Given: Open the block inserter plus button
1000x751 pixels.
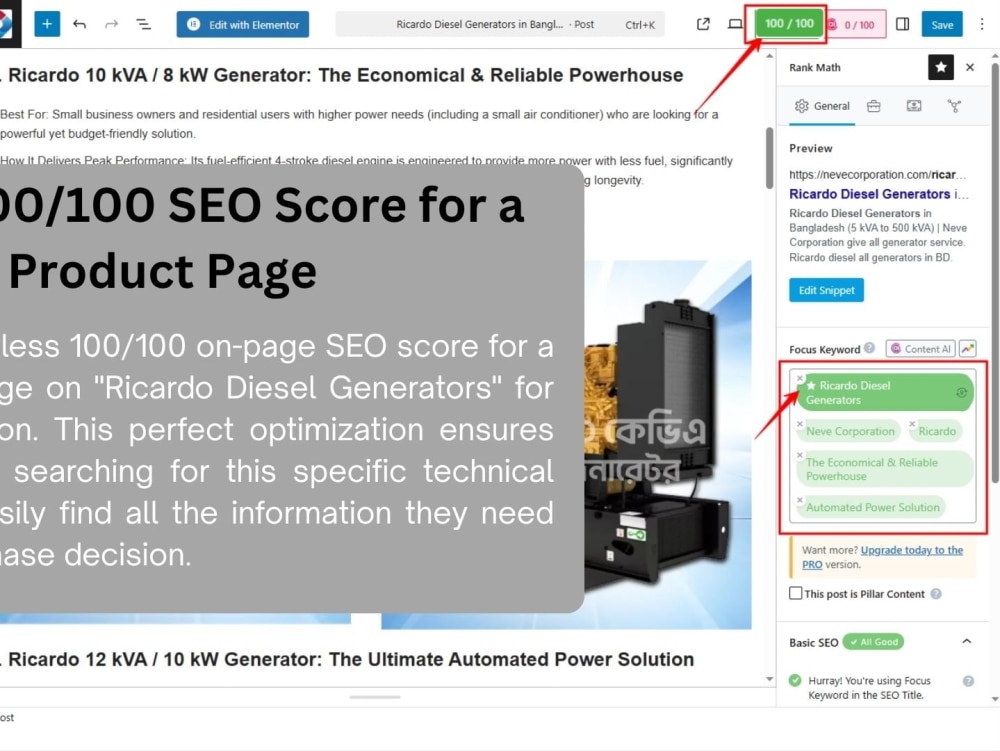Looking at the screenshot, I should [47, 24].
